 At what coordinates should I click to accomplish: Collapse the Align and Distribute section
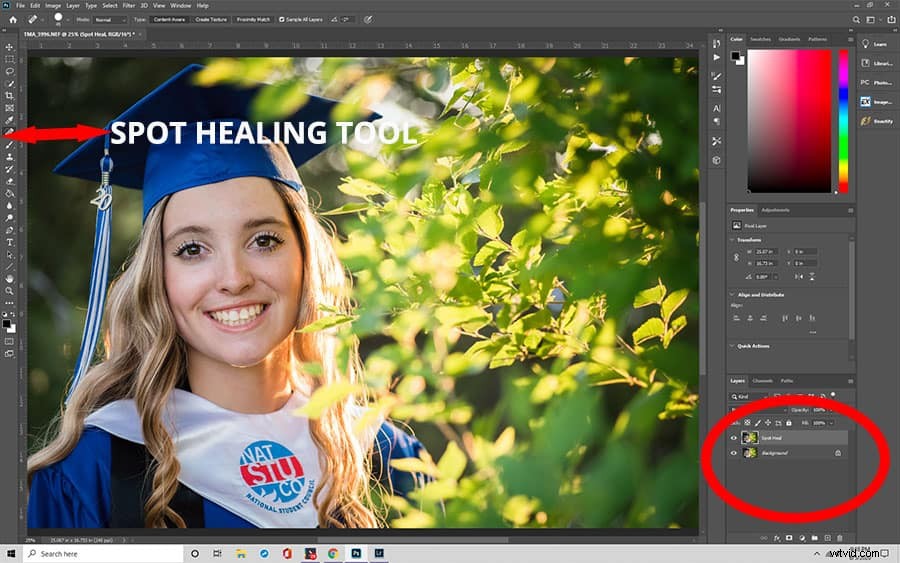[x=732, y=294]
